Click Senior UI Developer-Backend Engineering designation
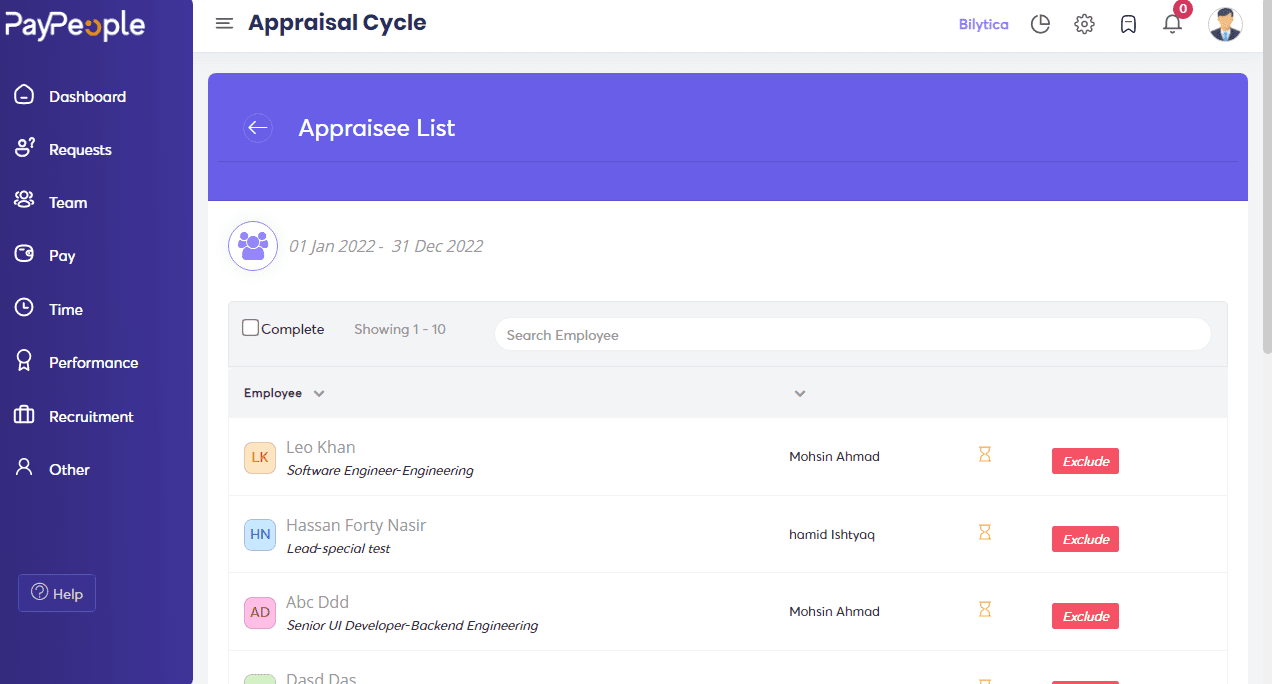 point(412,626)
